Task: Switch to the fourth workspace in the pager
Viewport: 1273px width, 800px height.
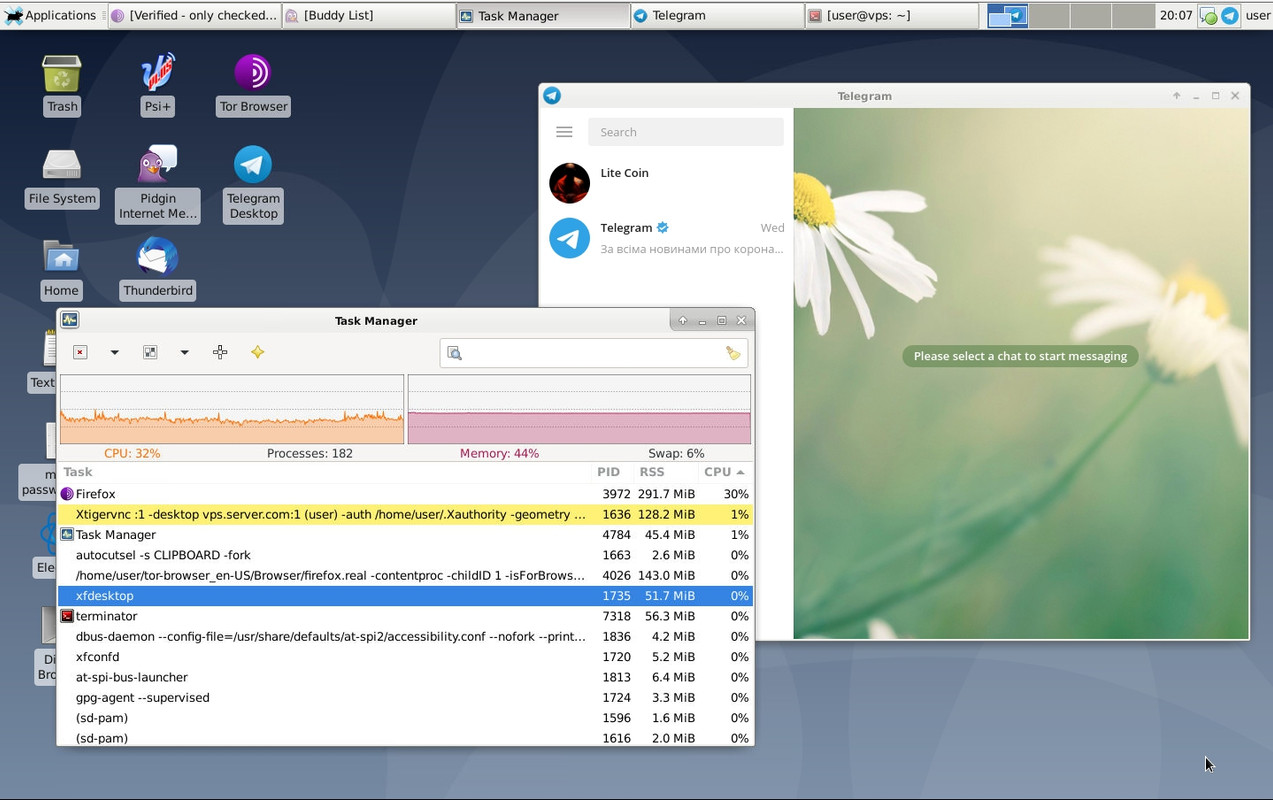Action: [x=1131, y=15]
